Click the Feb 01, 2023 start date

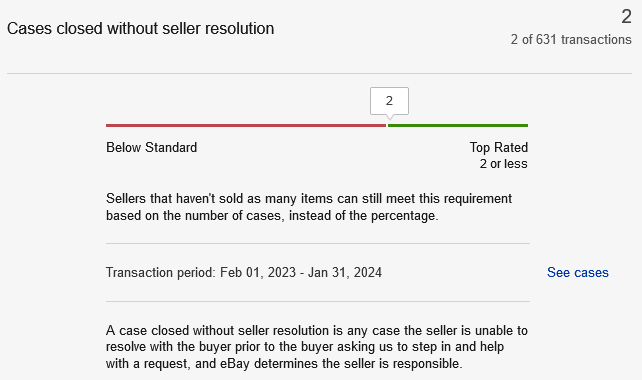(x=258, y=272)
